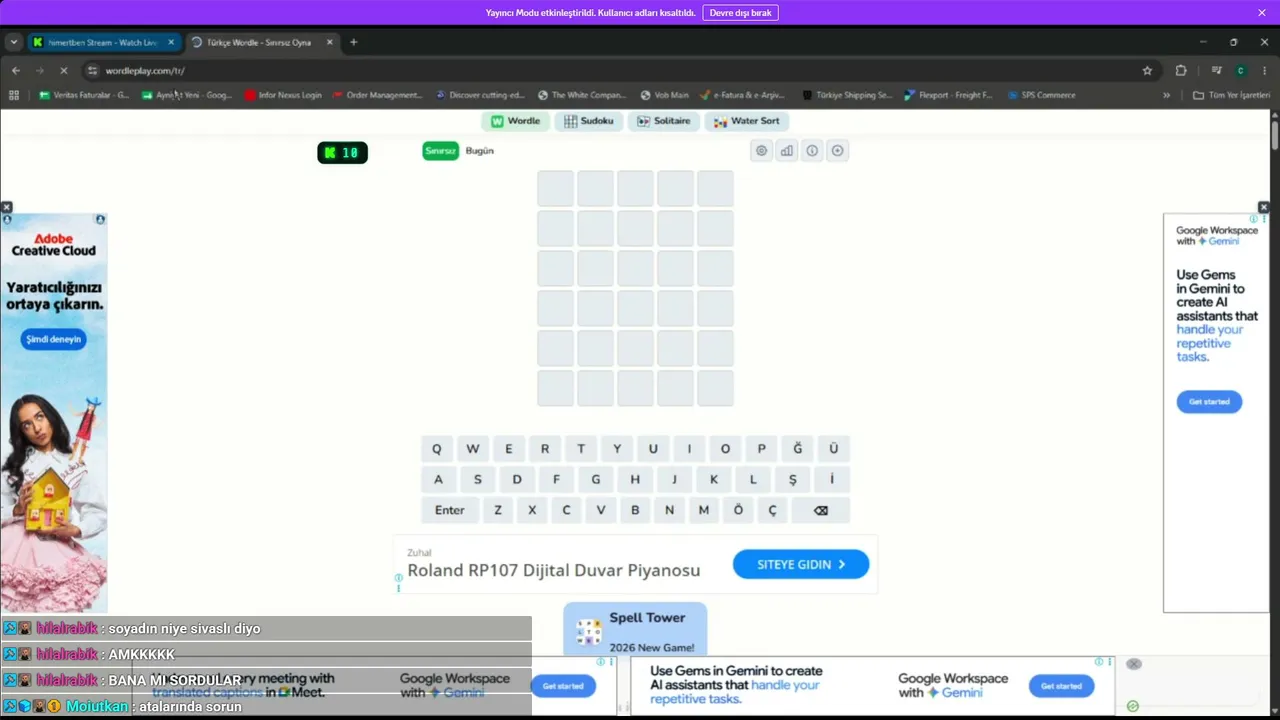The image size is (1280, 720).
Task: Open the Sudoku game
Action: click(588, 121)
